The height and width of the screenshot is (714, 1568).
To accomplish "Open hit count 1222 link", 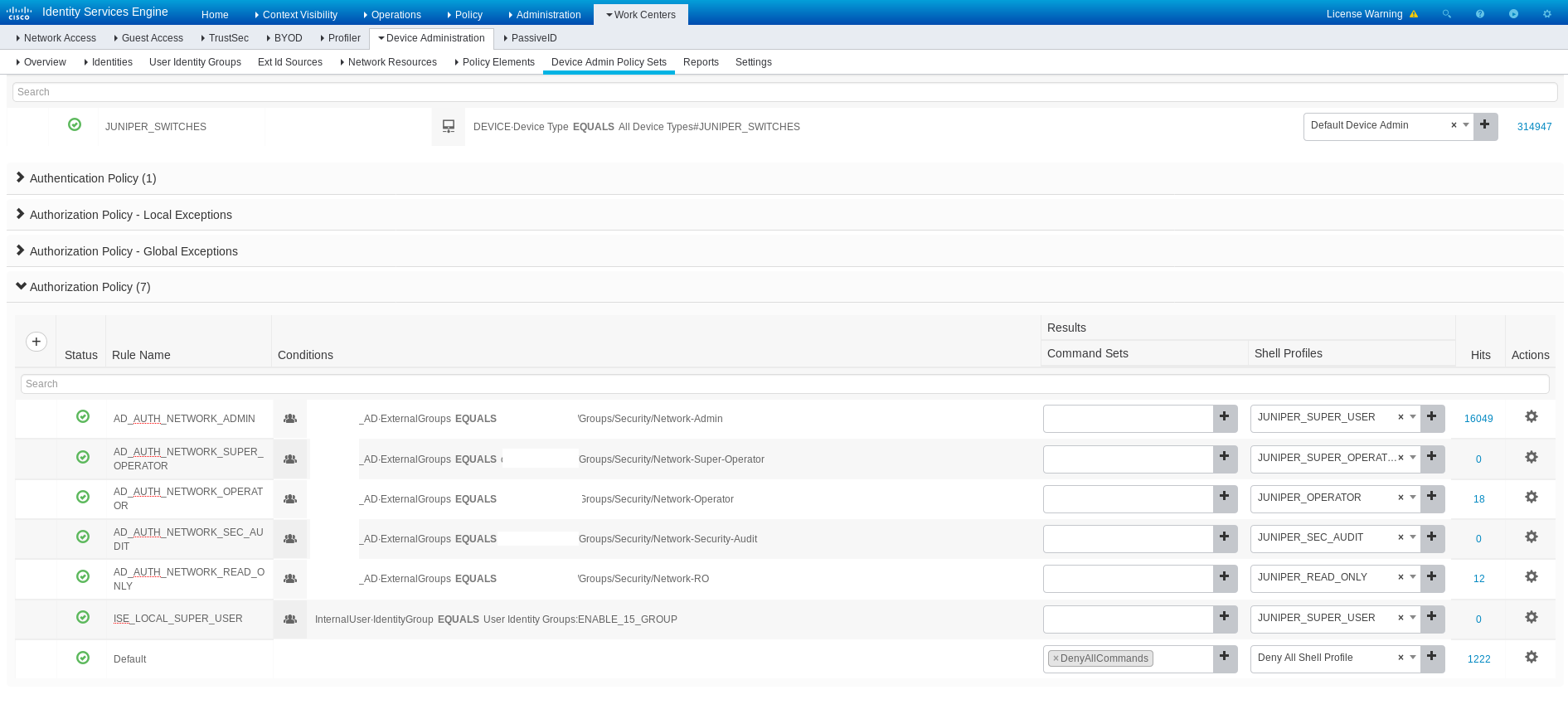I will tap(1478, 659).
